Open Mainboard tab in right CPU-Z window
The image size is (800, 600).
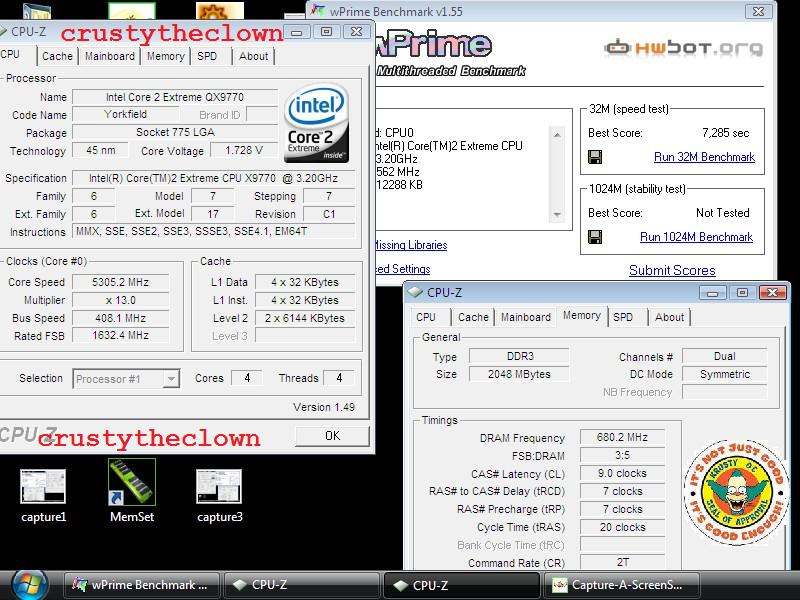(x=526, y=317)
